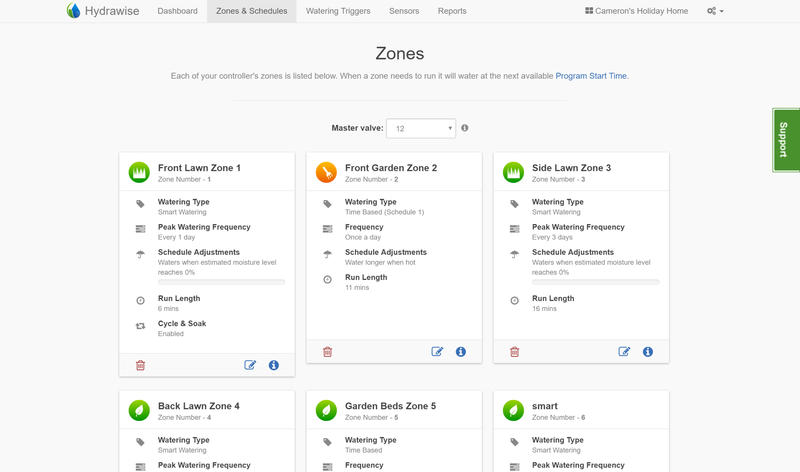Select the Zones & Schedules tab
Screen dimensions: 800x472
coord(252,11)
